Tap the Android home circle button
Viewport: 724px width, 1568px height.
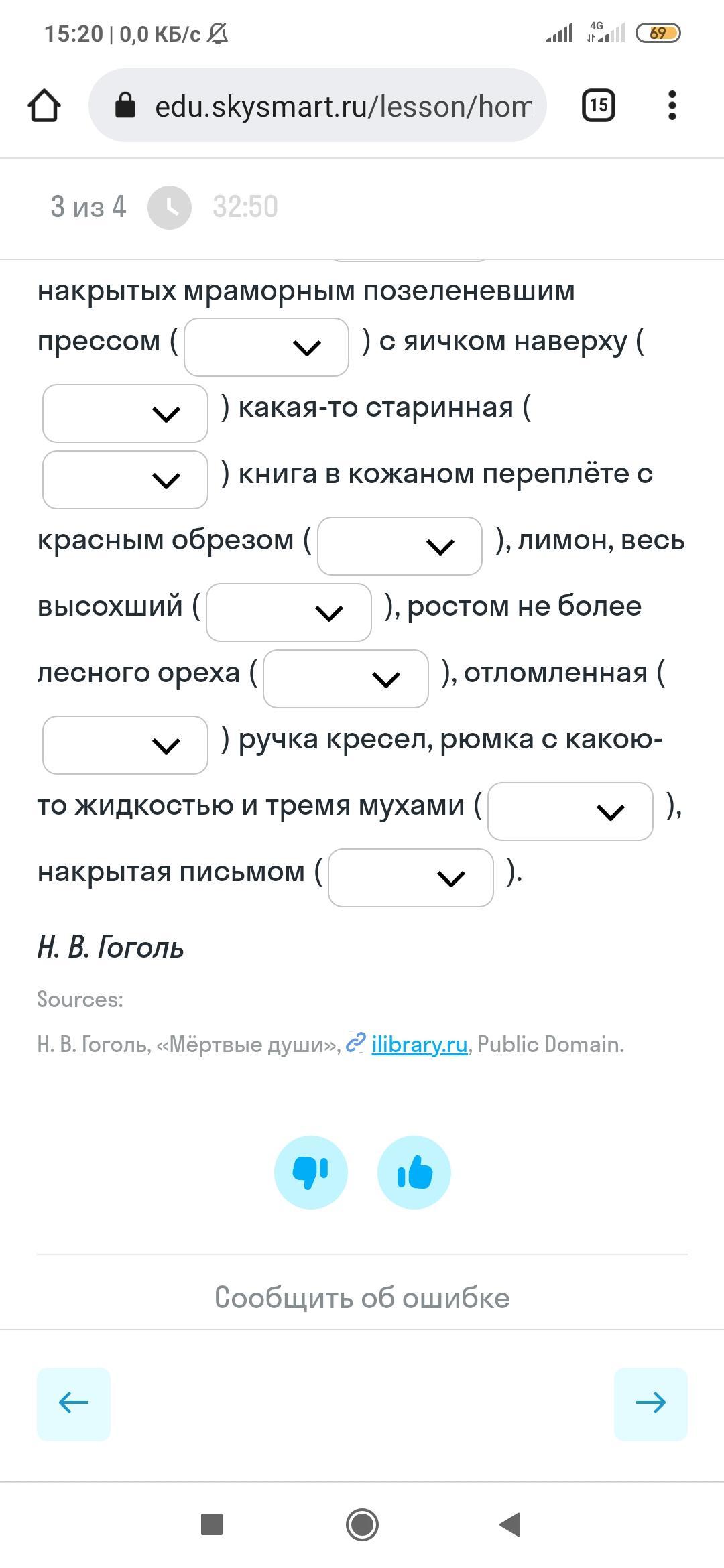click(x=363, y=1525)
